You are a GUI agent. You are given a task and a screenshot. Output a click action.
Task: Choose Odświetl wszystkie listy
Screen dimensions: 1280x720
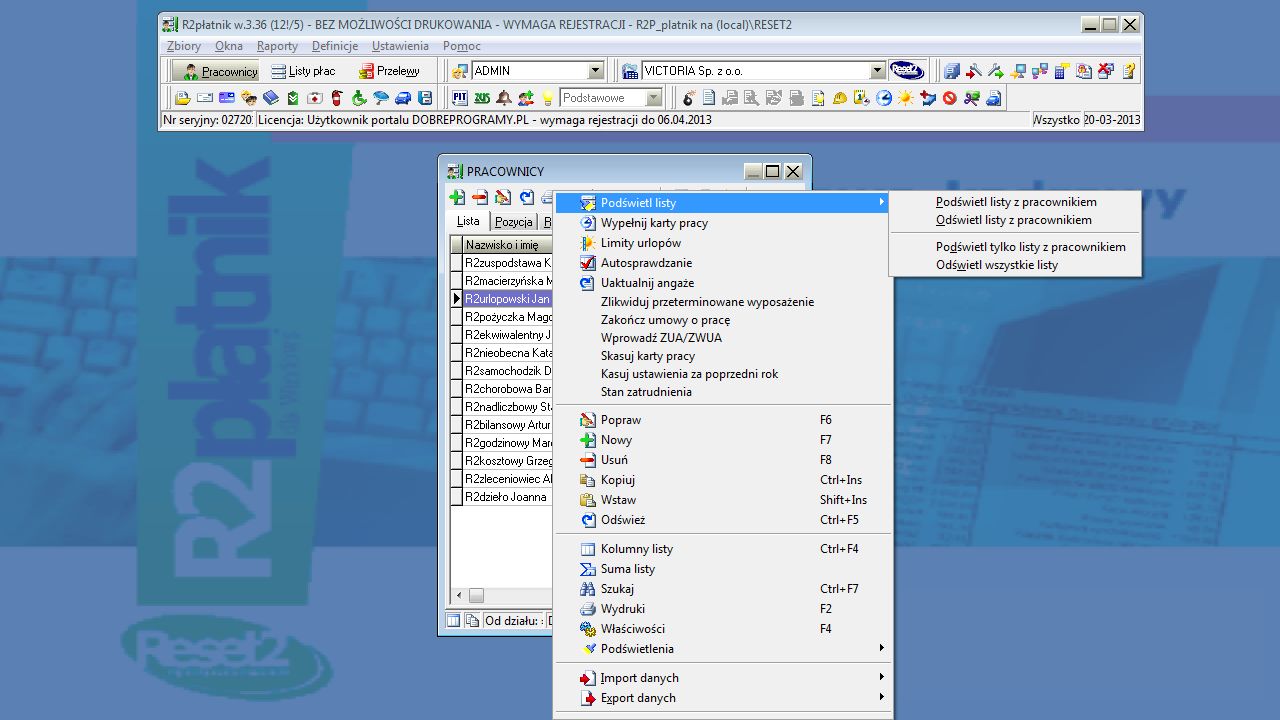tap(1015, 265)
